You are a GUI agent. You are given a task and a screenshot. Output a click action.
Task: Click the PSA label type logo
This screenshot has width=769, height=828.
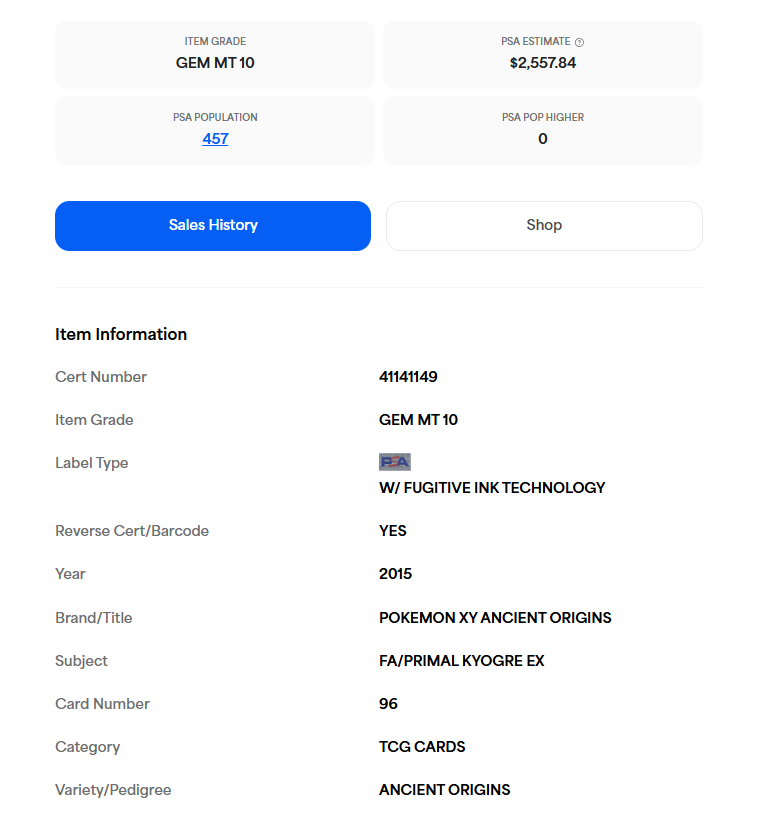(395, 462)
